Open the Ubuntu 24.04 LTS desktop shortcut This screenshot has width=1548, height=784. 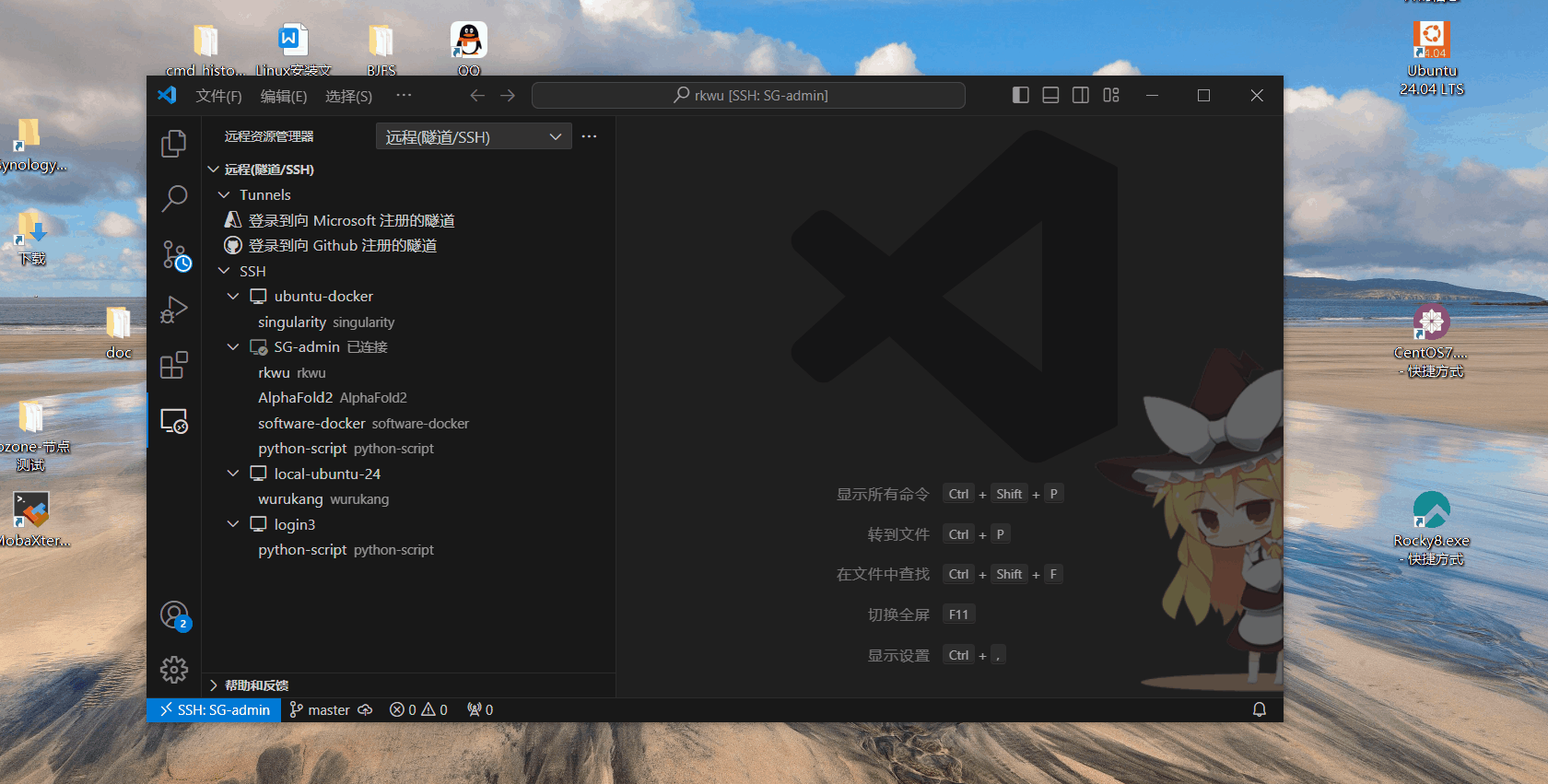(x=1431, y=58)
